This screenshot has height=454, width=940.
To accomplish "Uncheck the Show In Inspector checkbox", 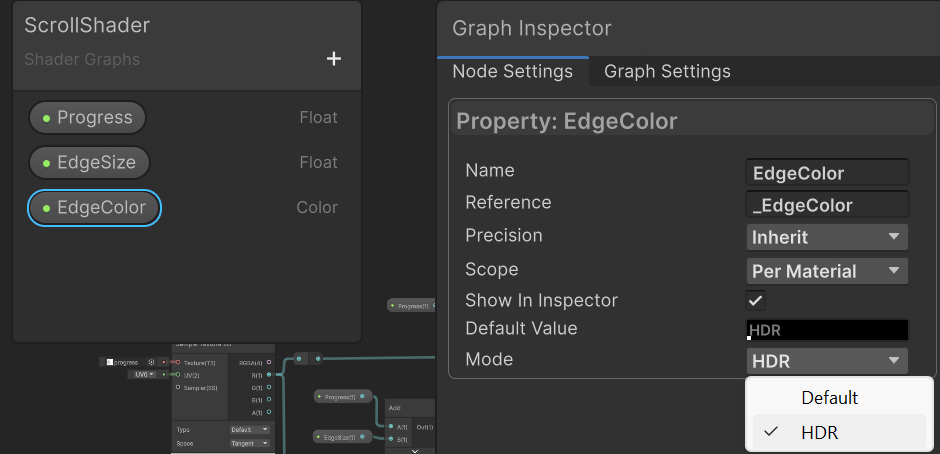I will click(755, 300).
